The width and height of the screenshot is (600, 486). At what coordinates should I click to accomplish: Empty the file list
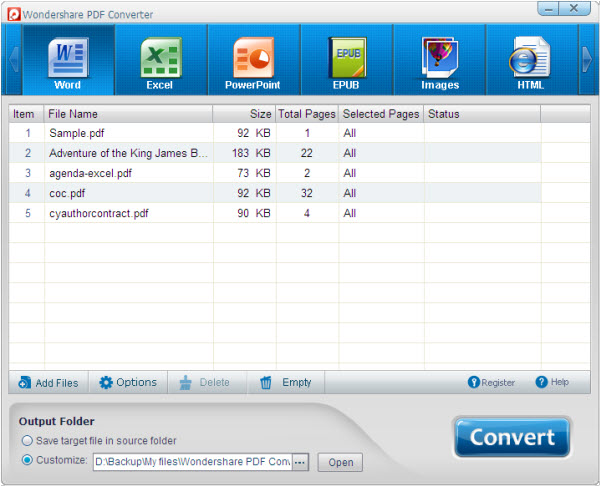click(x=285, y=382)
